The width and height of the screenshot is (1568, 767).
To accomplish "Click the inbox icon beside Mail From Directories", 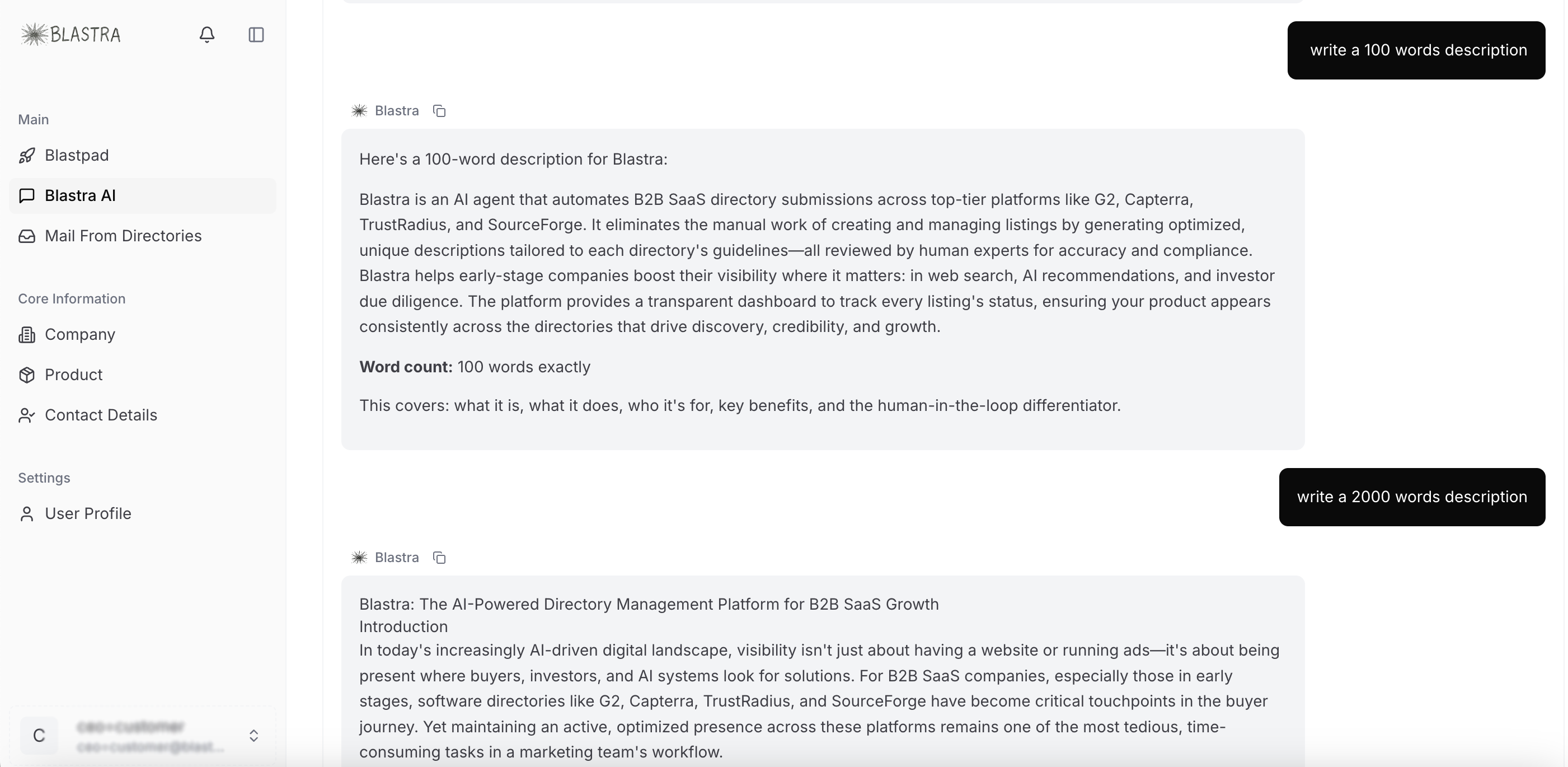I will click(27, 236).
